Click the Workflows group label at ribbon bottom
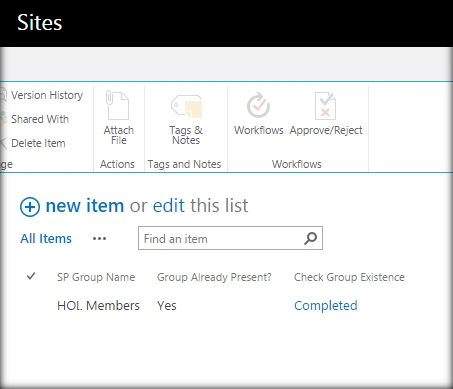The image size is (453, 389). coord(297,164)
